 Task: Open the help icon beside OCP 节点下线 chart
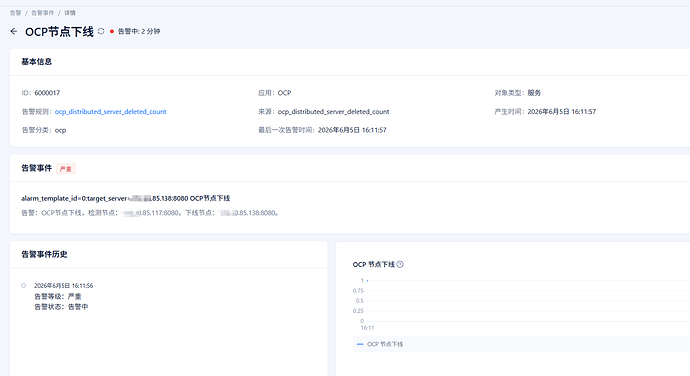(x=400, y=264)
